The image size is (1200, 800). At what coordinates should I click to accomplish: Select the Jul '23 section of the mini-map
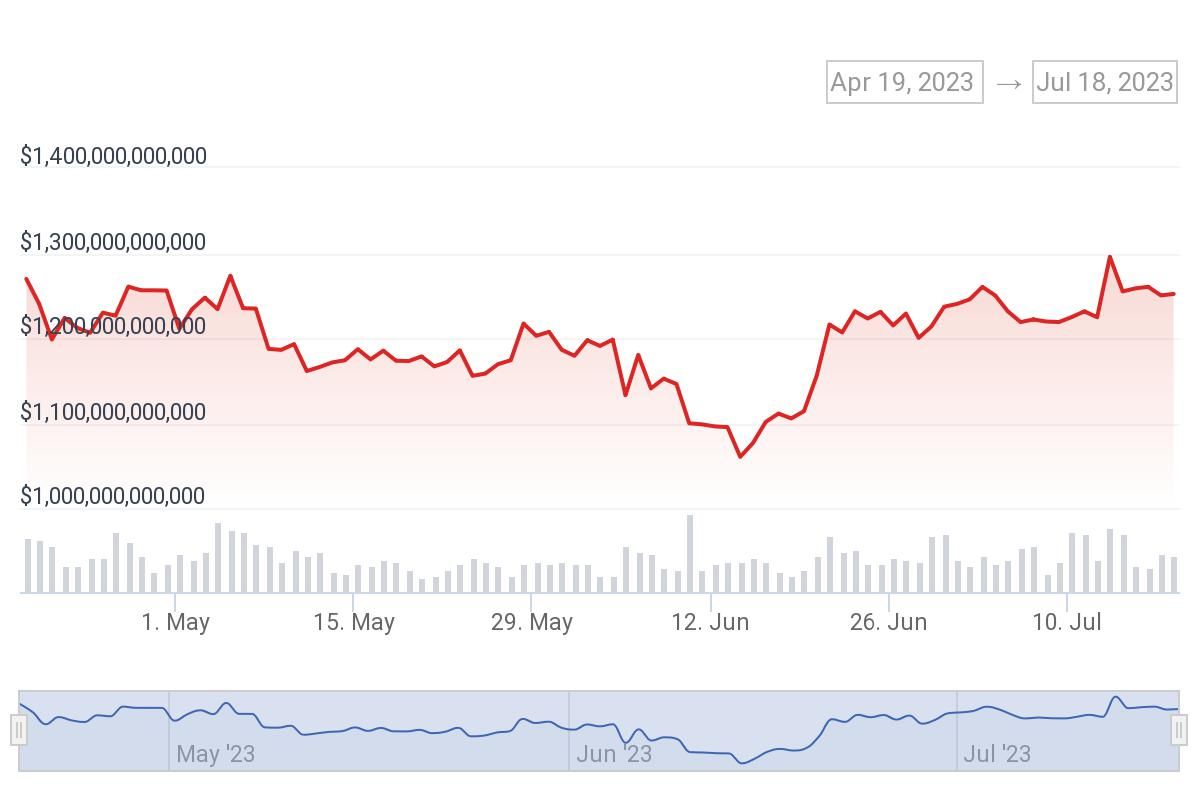[x=1070, y=730]
